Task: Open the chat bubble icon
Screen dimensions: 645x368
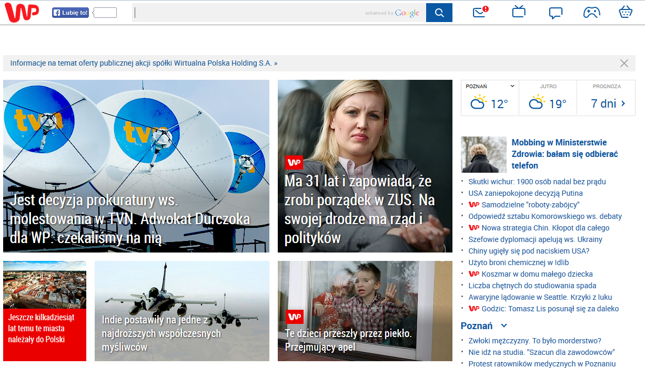Action: coord(555,13)
